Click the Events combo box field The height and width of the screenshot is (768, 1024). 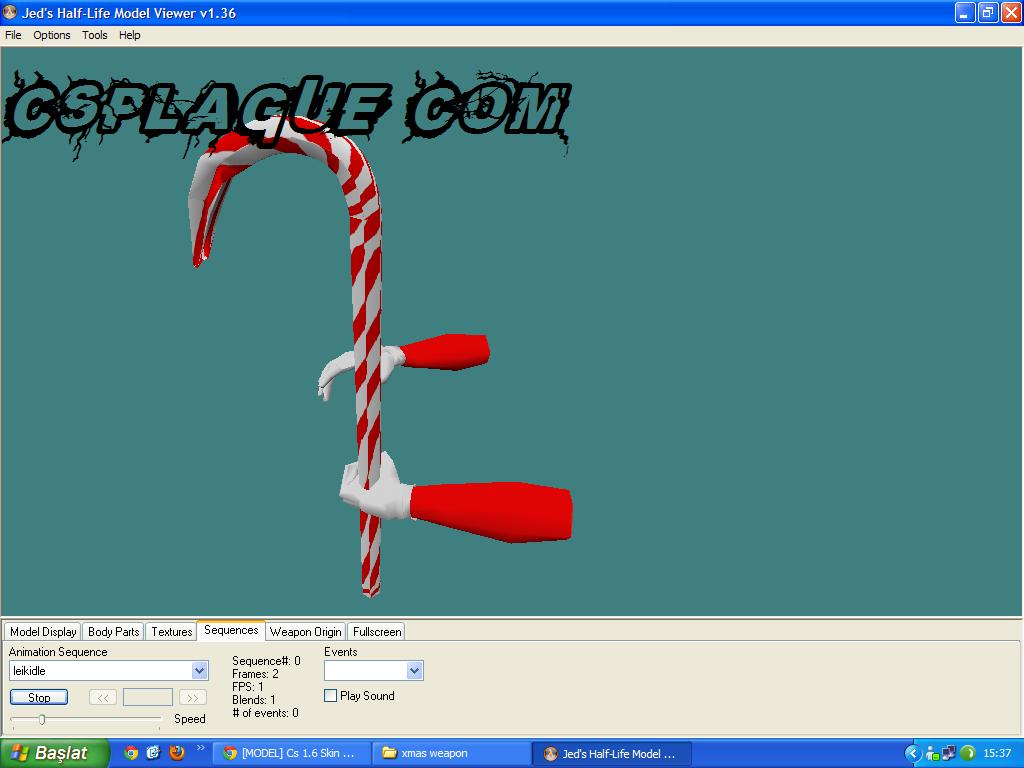click(374, 671)
